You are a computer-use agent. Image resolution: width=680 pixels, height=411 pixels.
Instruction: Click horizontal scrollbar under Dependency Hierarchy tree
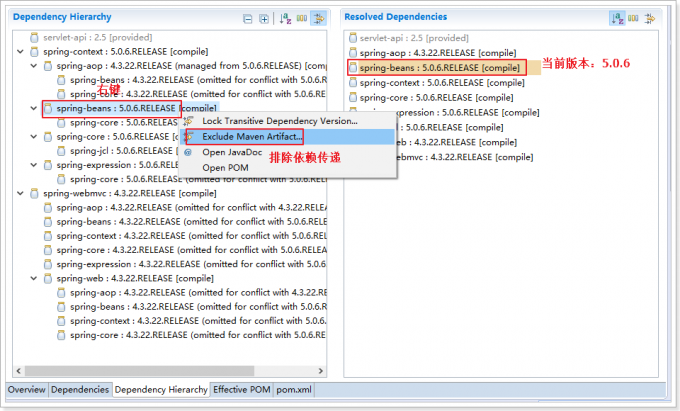pos(150,371)
